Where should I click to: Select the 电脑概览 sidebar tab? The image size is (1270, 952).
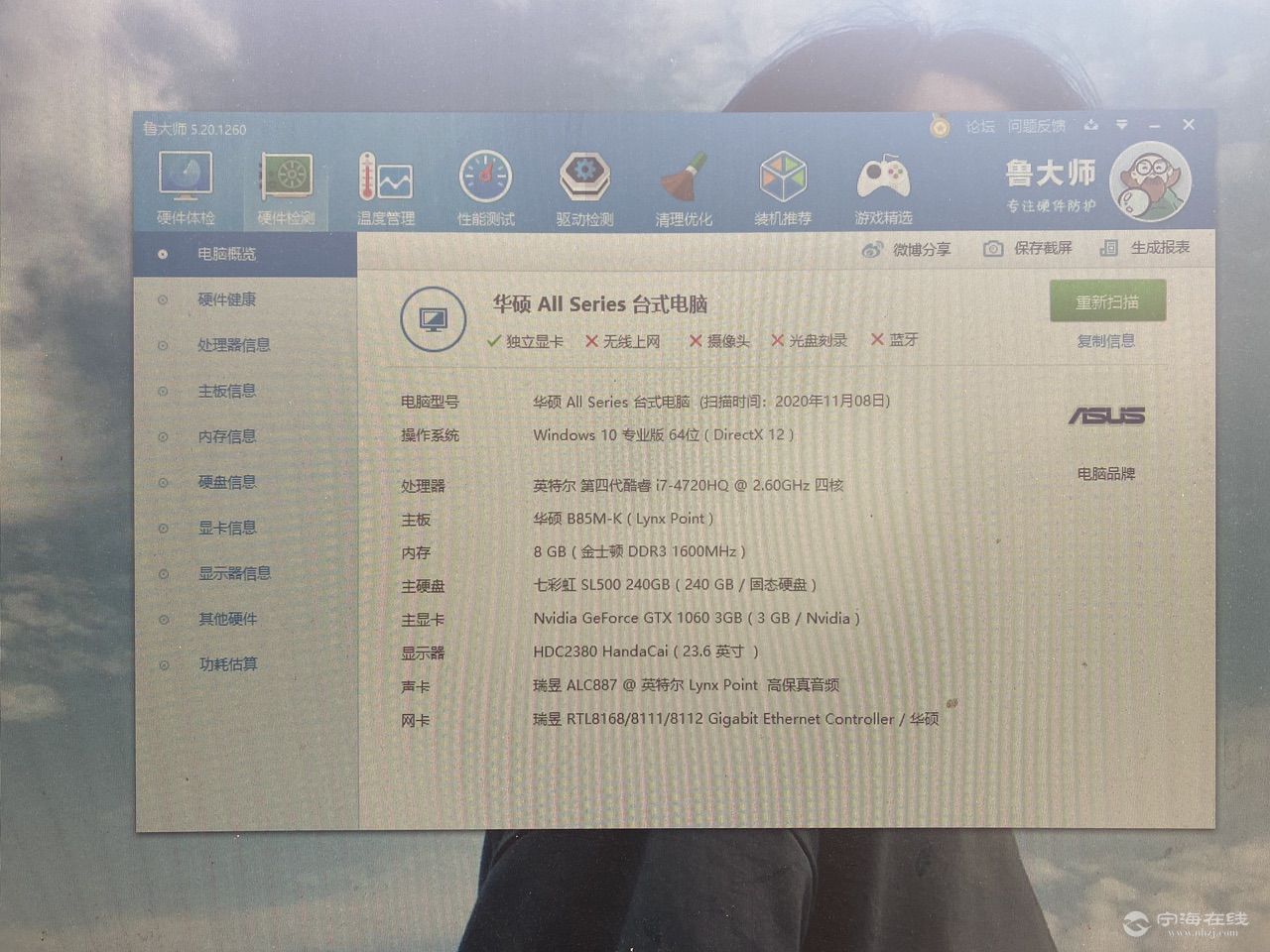(245, 254)
